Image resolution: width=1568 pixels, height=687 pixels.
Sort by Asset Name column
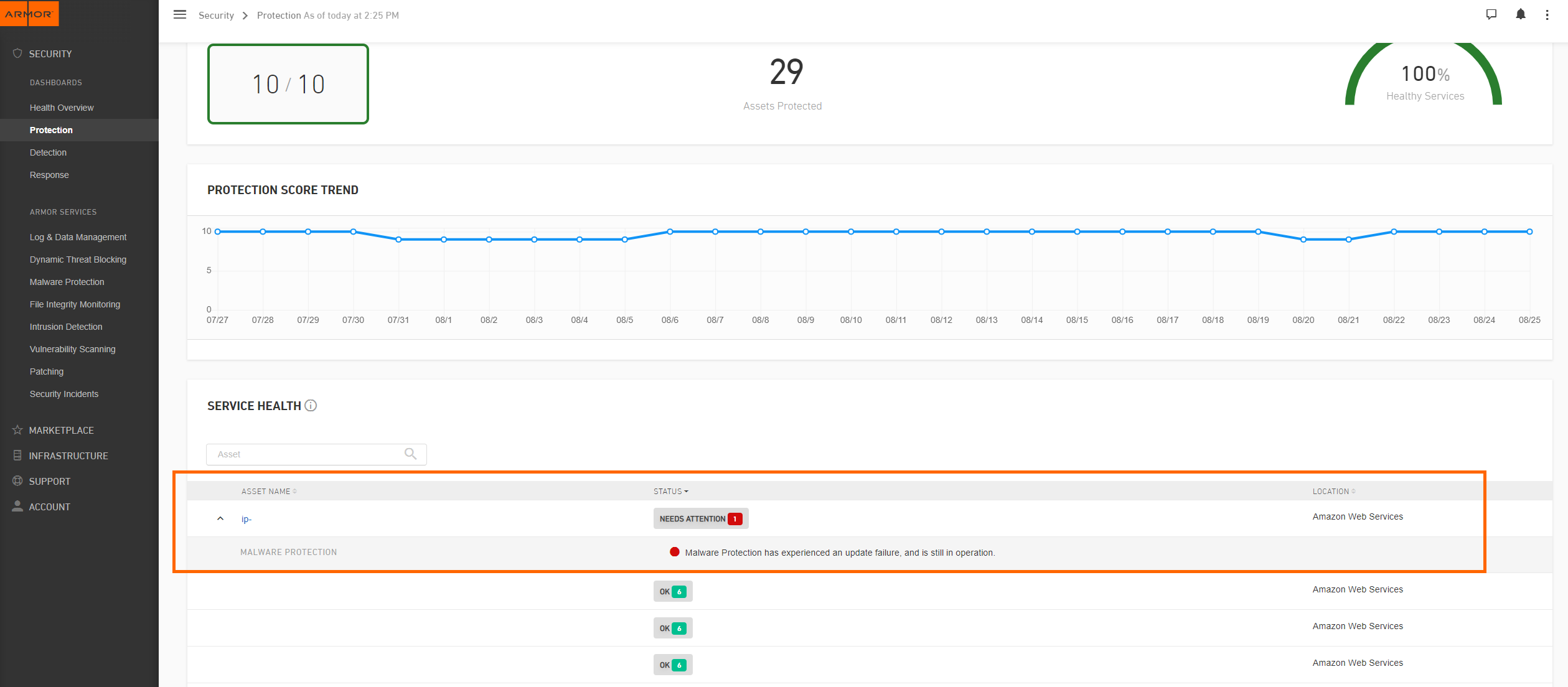point(269,491)
